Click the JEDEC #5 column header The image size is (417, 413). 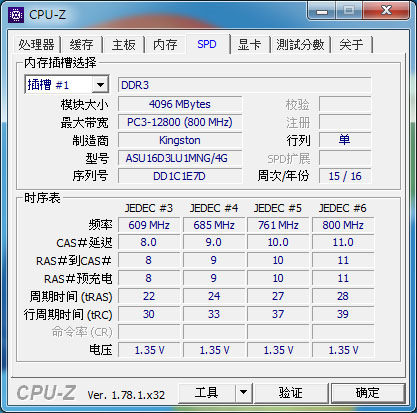tap(278, 208)
